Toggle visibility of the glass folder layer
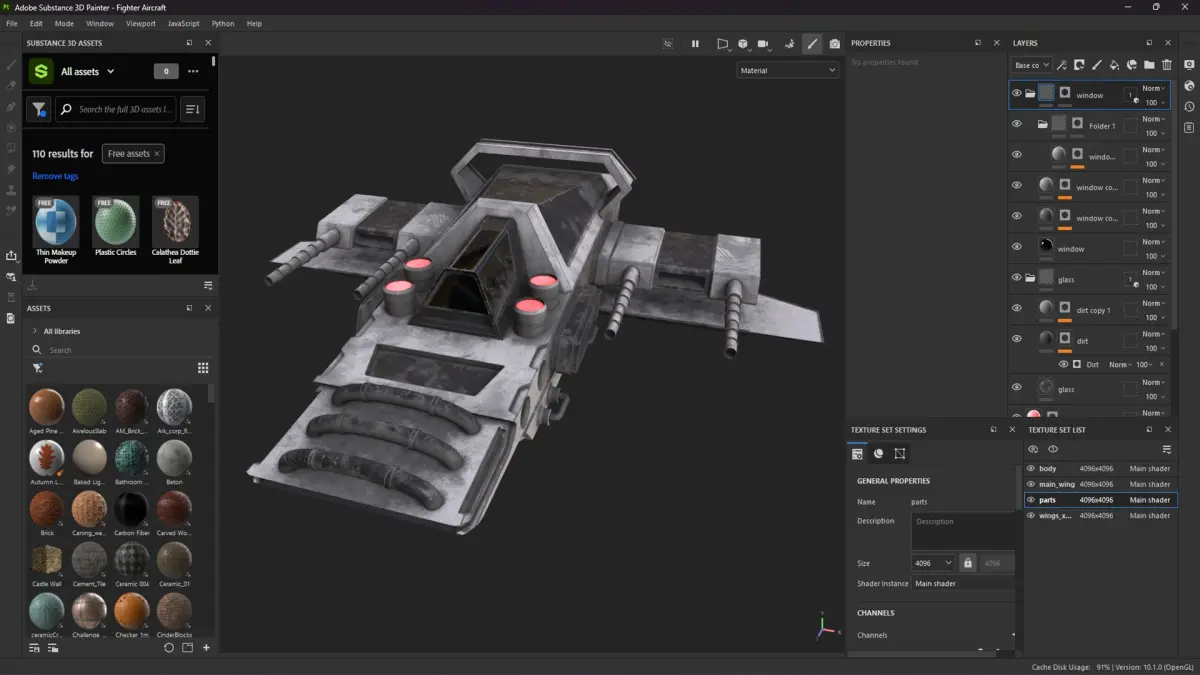Viewport: 1200px width, 675px height. click(1016, 278)
